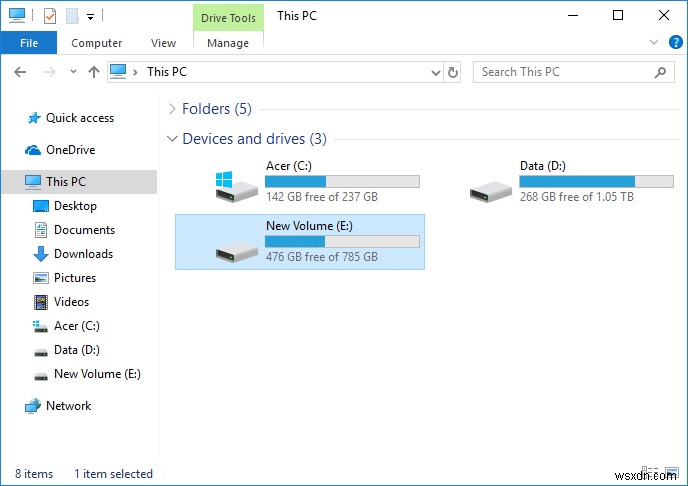Click the text 476 GB free of 785 GB

click(322, 257)
